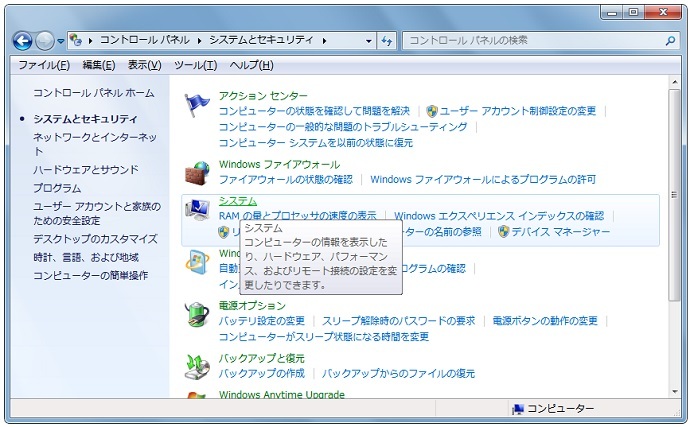This screenshot has width=690, height=427.
Task: Open ユーザー アカウント制御設定の変更 link
Action: (x=518, y=110)
